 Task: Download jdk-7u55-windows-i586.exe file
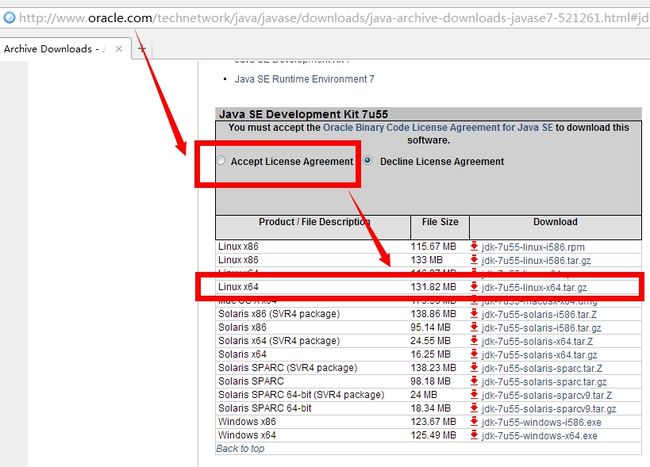point(541,423)
